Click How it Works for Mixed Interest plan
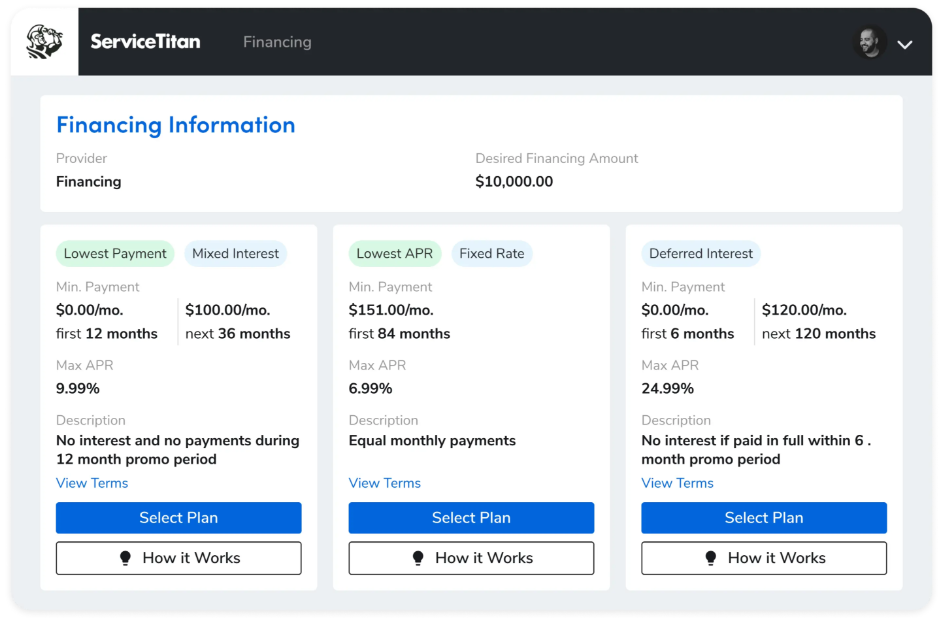The image size is (945, 625). (x=178, y=558)
